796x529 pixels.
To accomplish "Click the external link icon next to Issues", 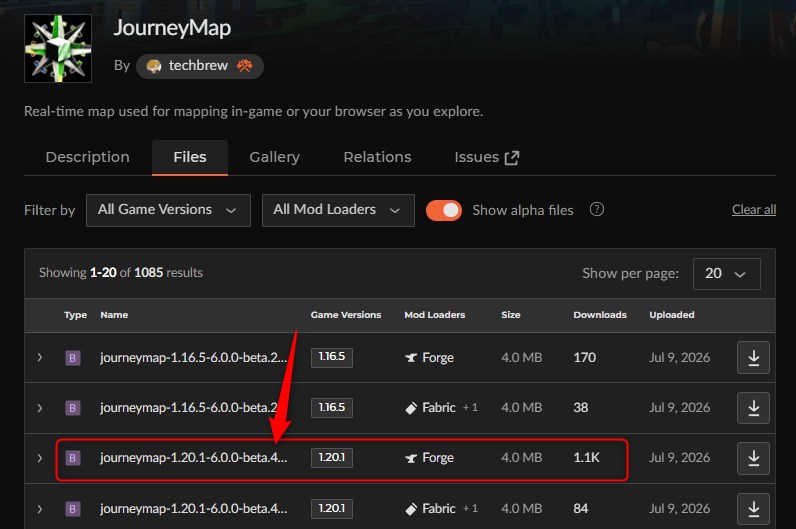I will [x=512, y=158].
